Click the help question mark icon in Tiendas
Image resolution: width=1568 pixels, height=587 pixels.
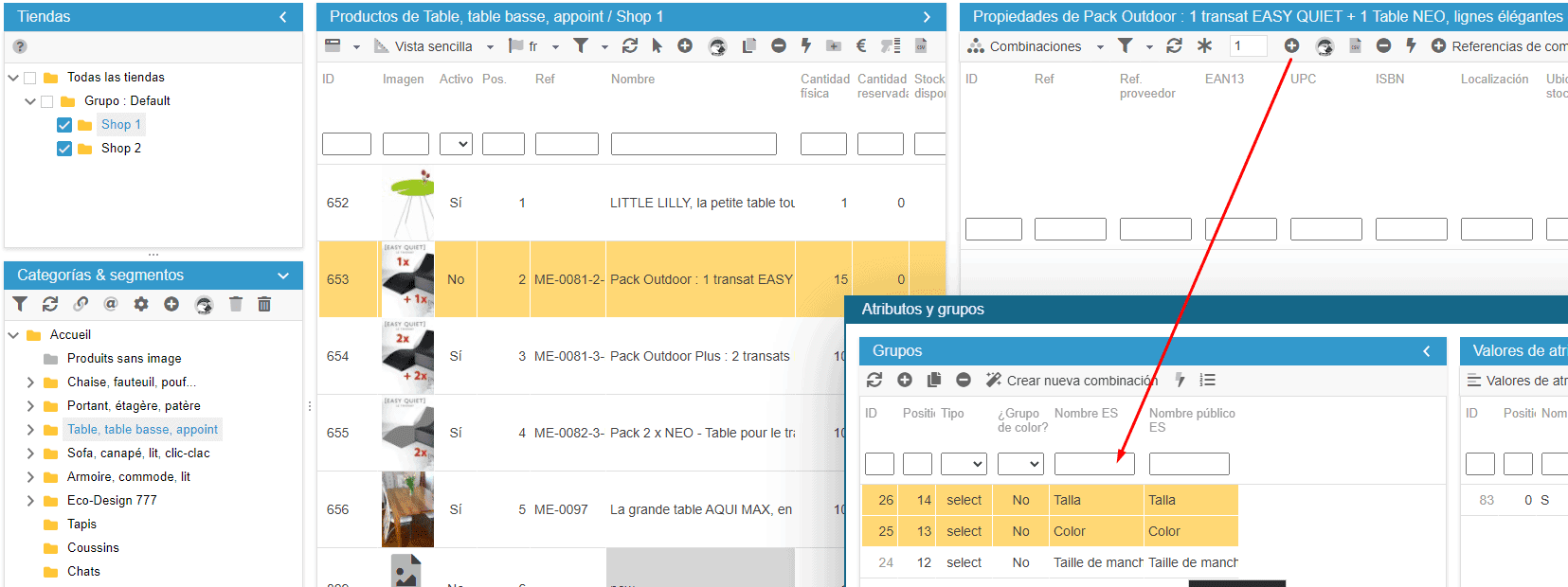pos(20,46)
